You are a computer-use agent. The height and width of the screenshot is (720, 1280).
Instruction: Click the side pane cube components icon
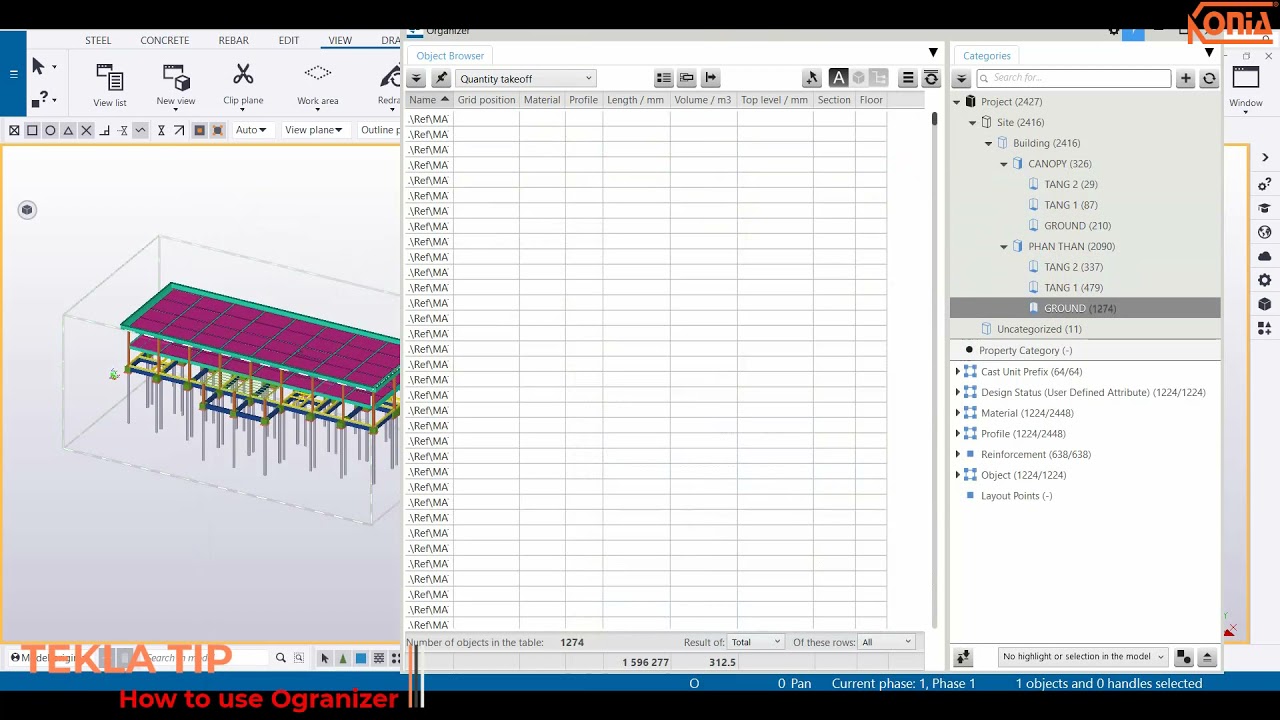point(1265,304)
